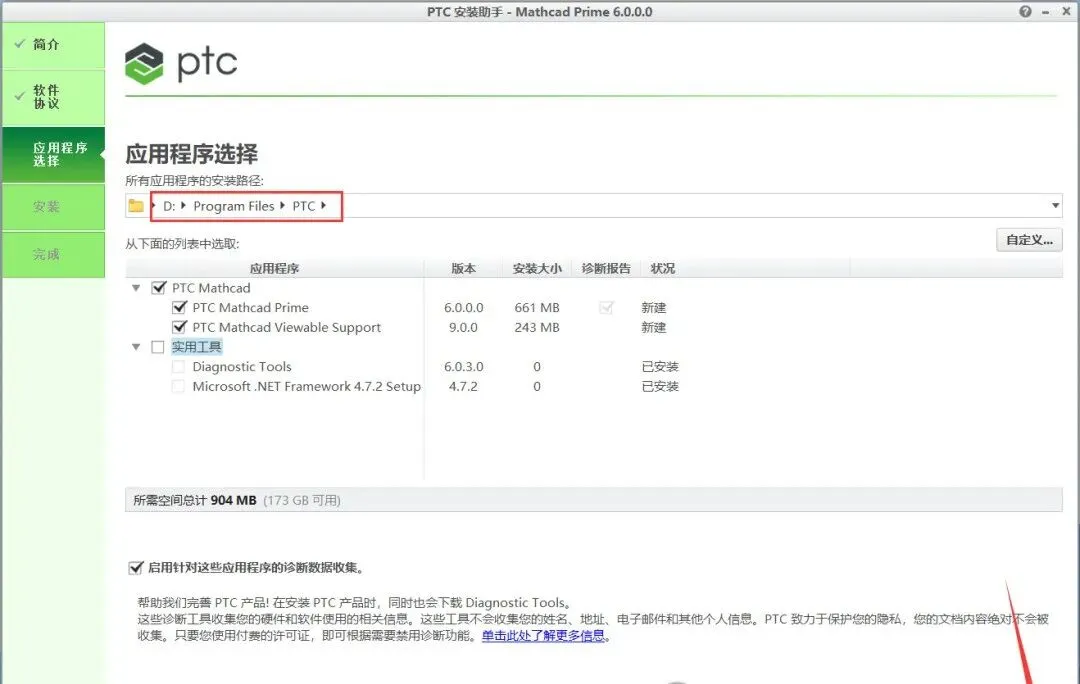Open the install path dropdown arrow

coord(1055,205)
